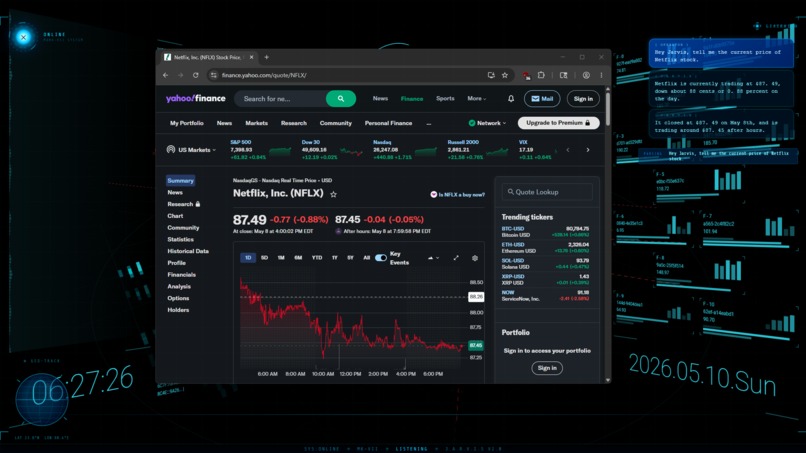Open Research in the navigation bar
The image size is (806, 453).
click(x=294, y=123)
